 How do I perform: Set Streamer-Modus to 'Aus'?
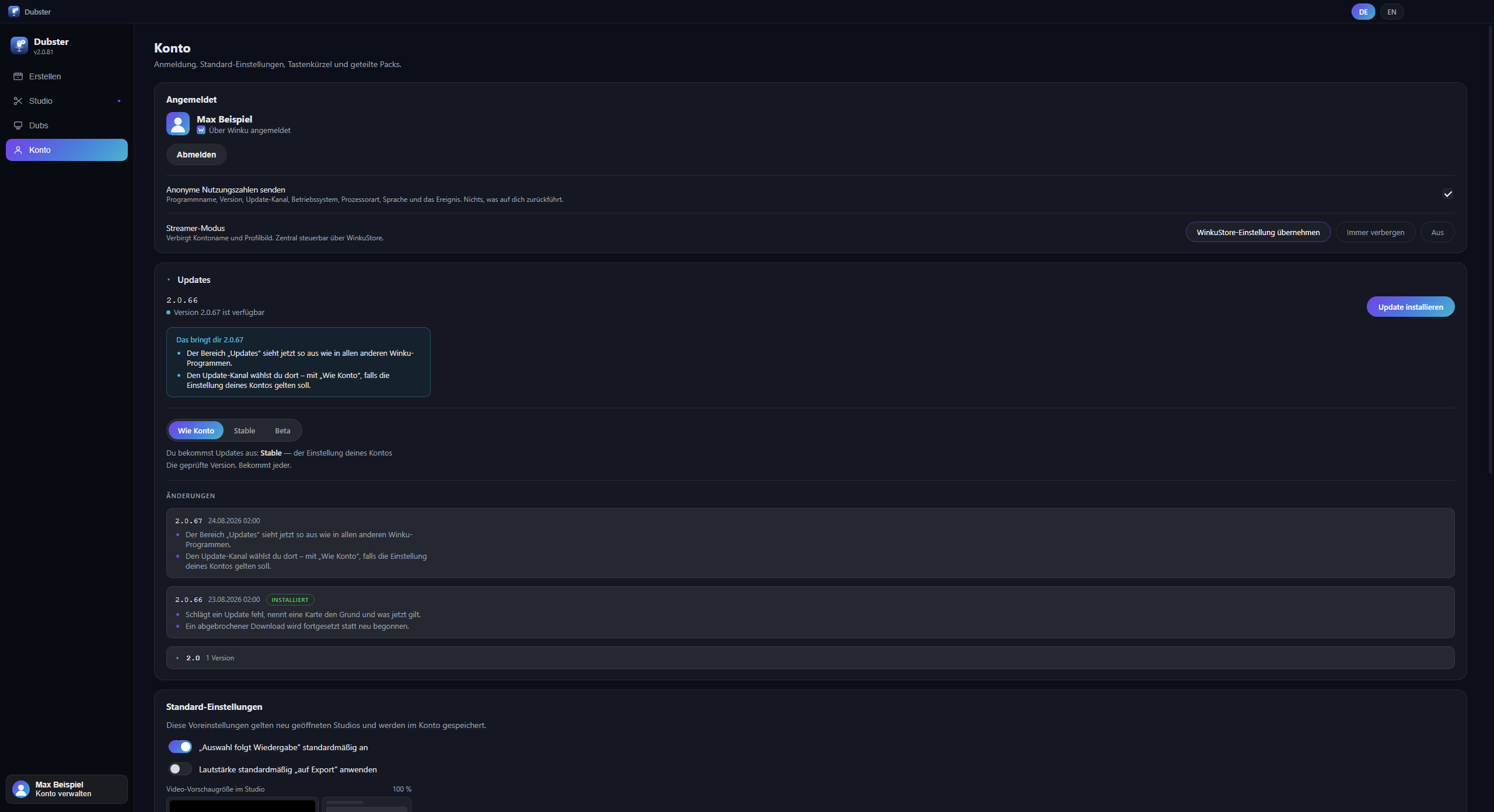[x=1437, y=232]
